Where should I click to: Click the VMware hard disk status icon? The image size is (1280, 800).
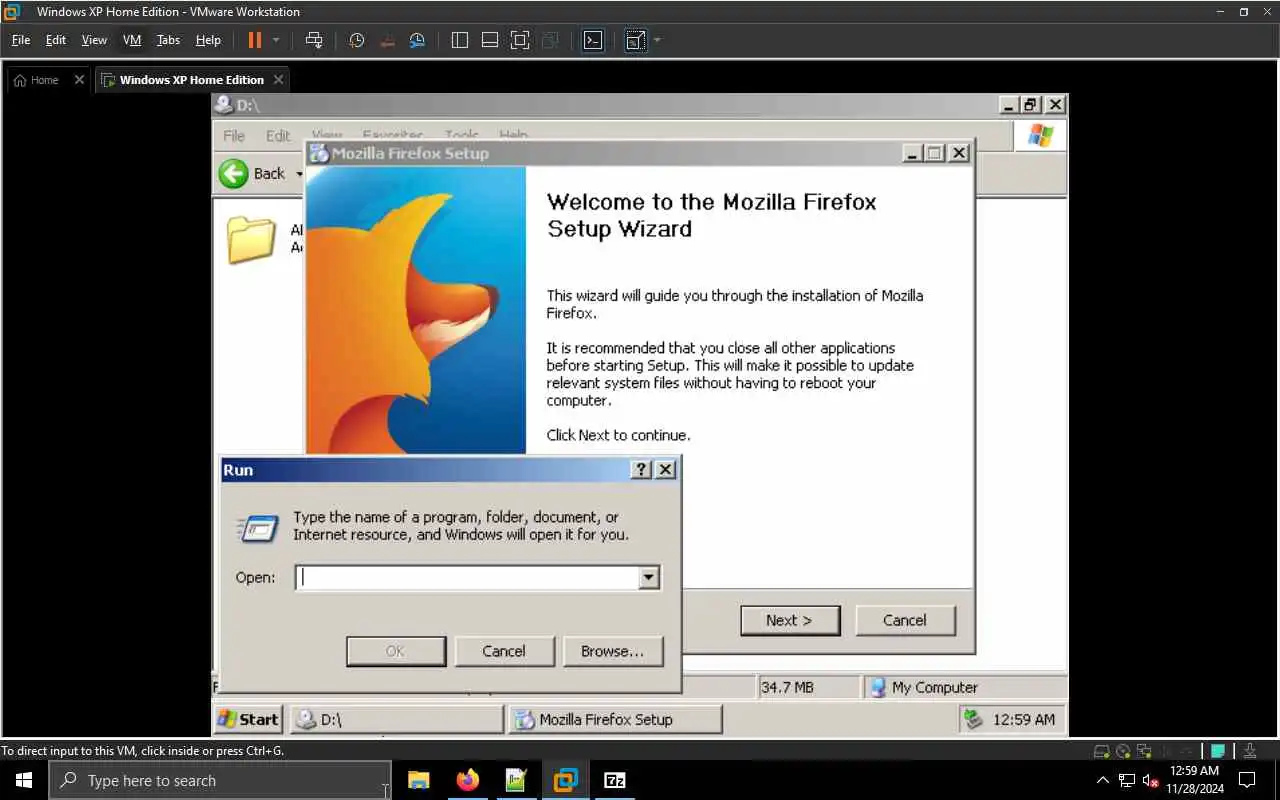1101,751
